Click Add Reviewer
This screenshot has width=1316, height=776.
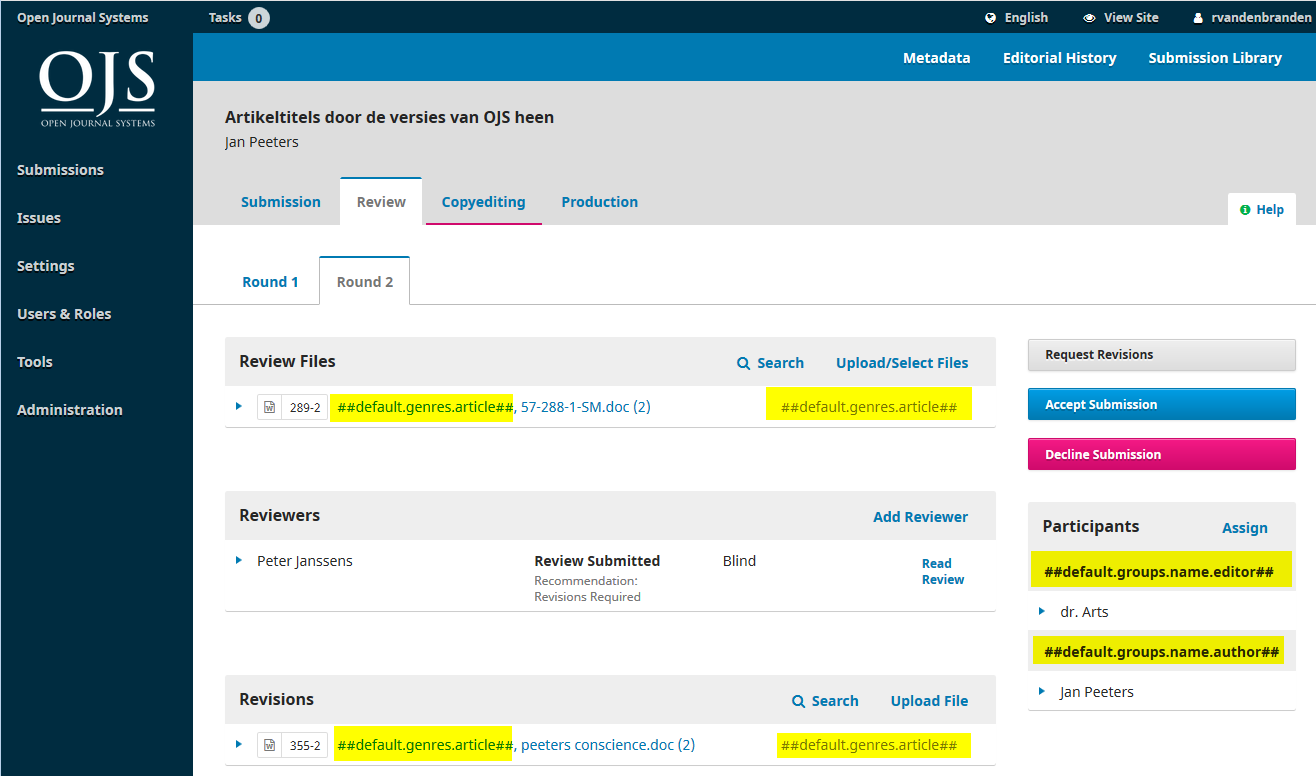(921, 517)
